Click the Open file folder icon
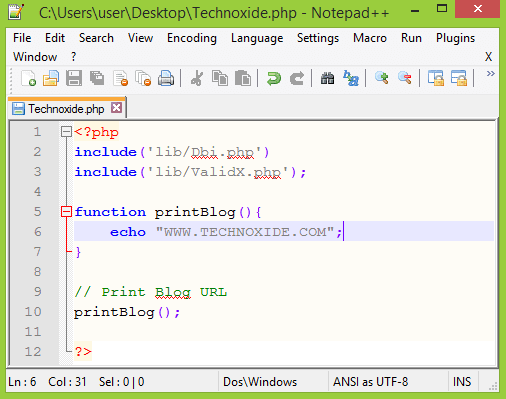Screen dimensions: 506x399 [51, 79]
